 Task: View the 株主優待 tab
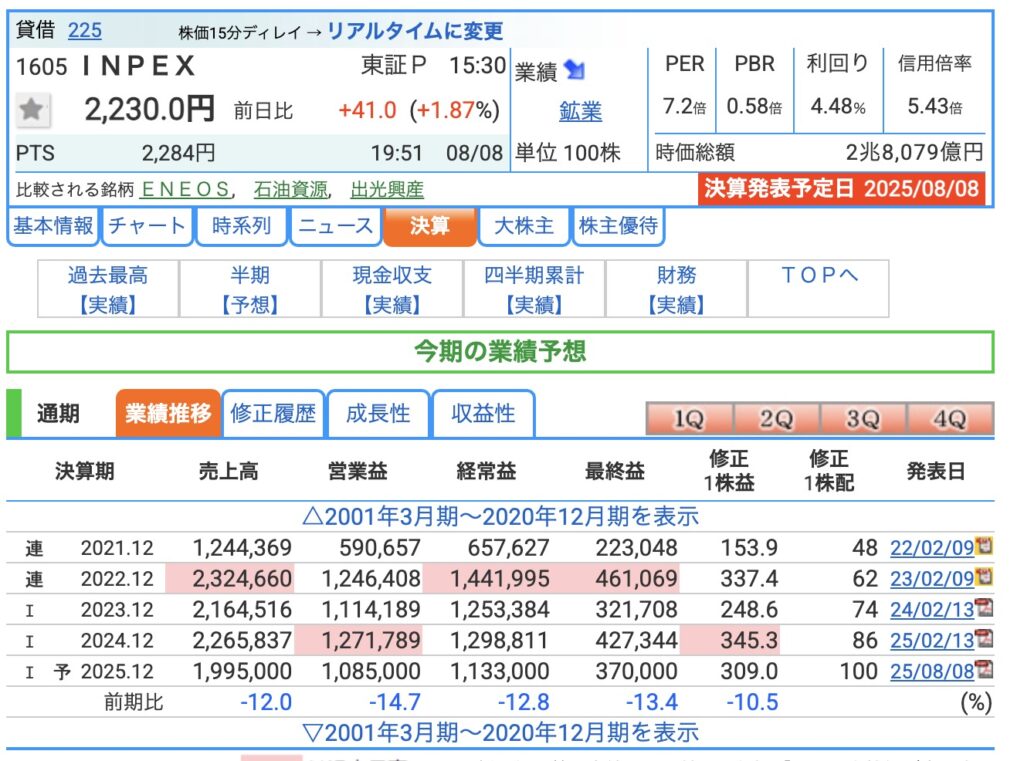[x=618, y=226]
